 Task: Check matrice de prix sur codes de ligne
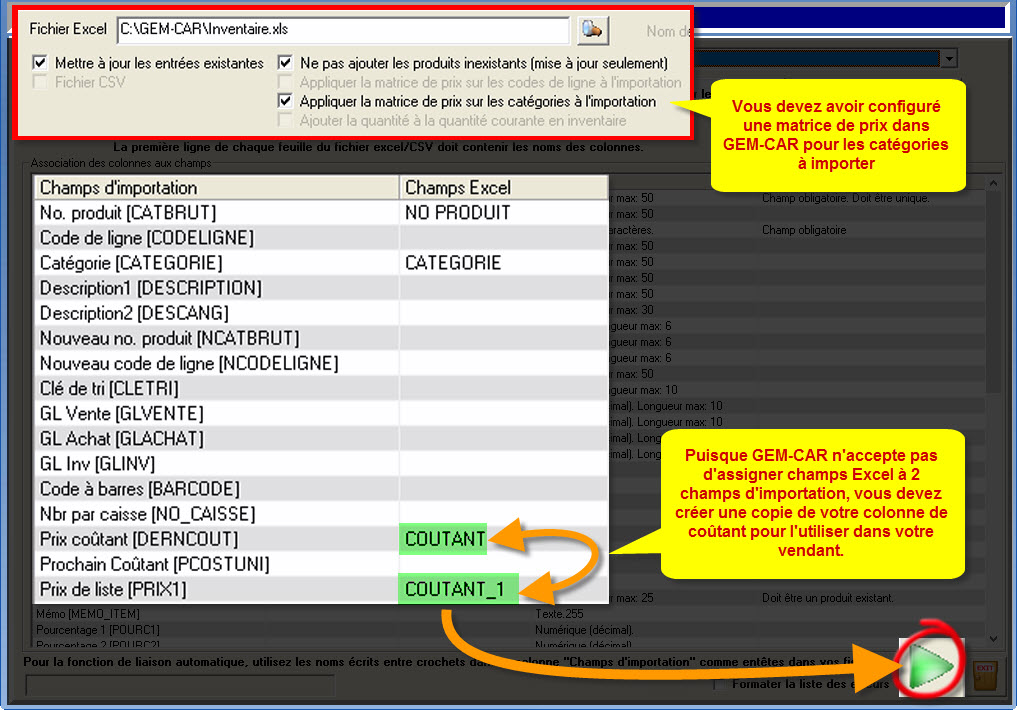(x=285, y=82)
